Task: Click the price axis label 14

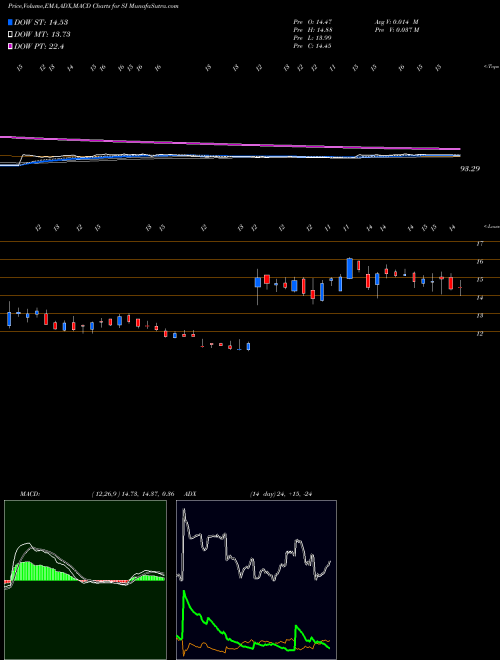Action: click(479, 298)
